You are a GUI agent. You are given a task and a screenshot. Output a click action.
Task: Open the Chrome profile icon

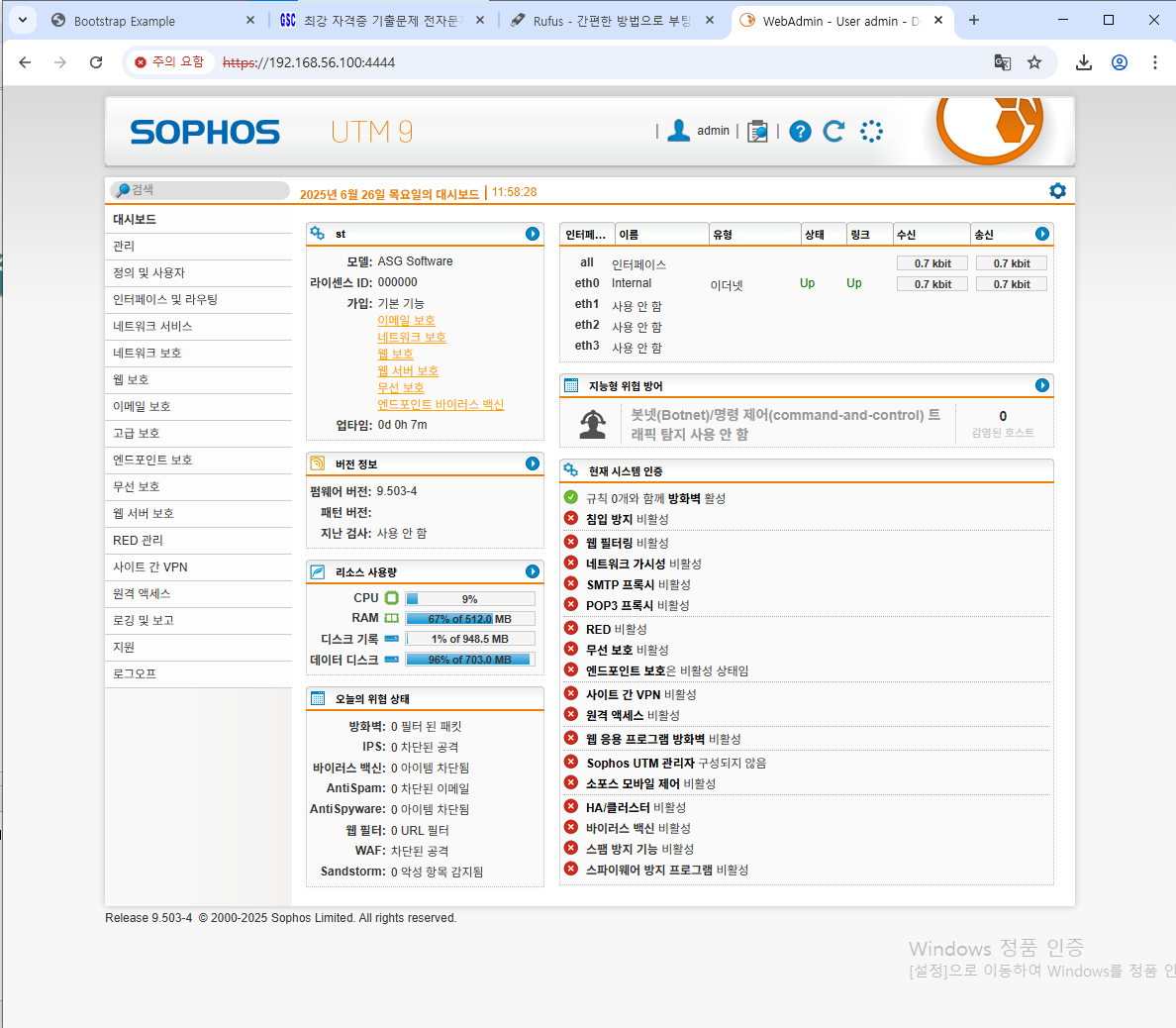pyautogui.click(x=1120, y=62)
